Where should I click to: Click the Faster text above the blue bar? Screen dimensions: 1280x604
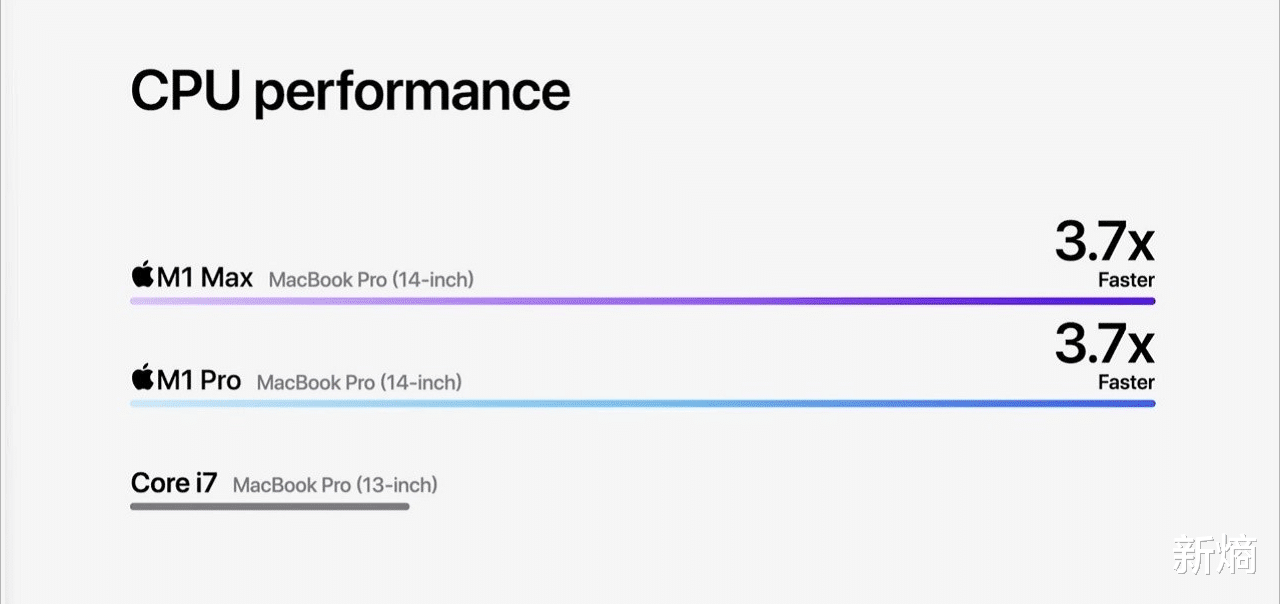pos(1126,382)
